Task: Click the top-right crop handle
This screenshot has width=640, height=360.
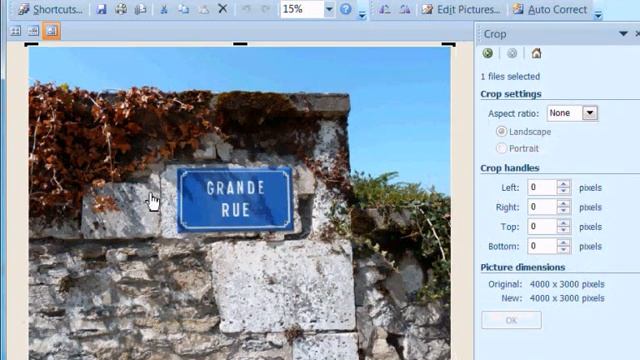Action: tap(448, 44)
